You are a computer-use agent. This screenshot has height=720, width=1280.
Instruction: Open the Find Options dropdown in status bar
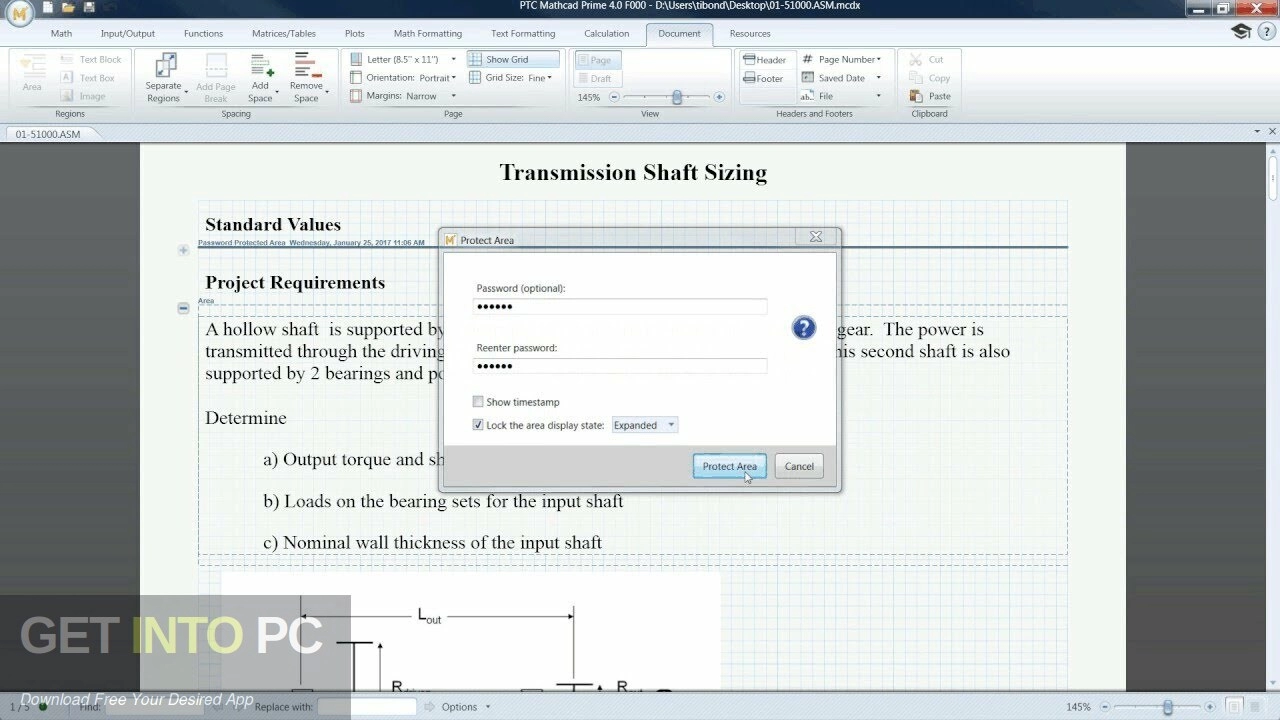(x=466, y=707)
